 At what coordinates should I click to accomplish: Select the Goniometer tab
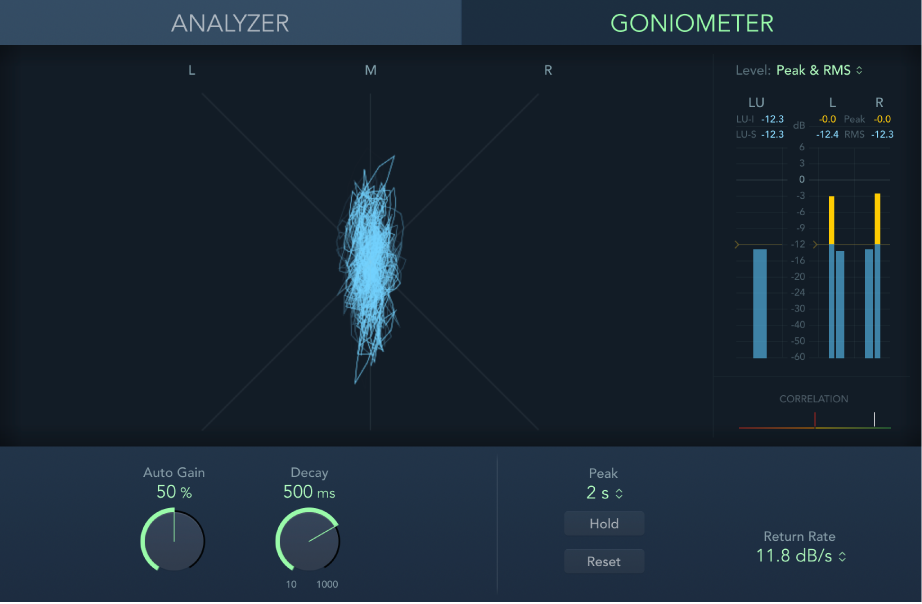click(x=691, y=22)
